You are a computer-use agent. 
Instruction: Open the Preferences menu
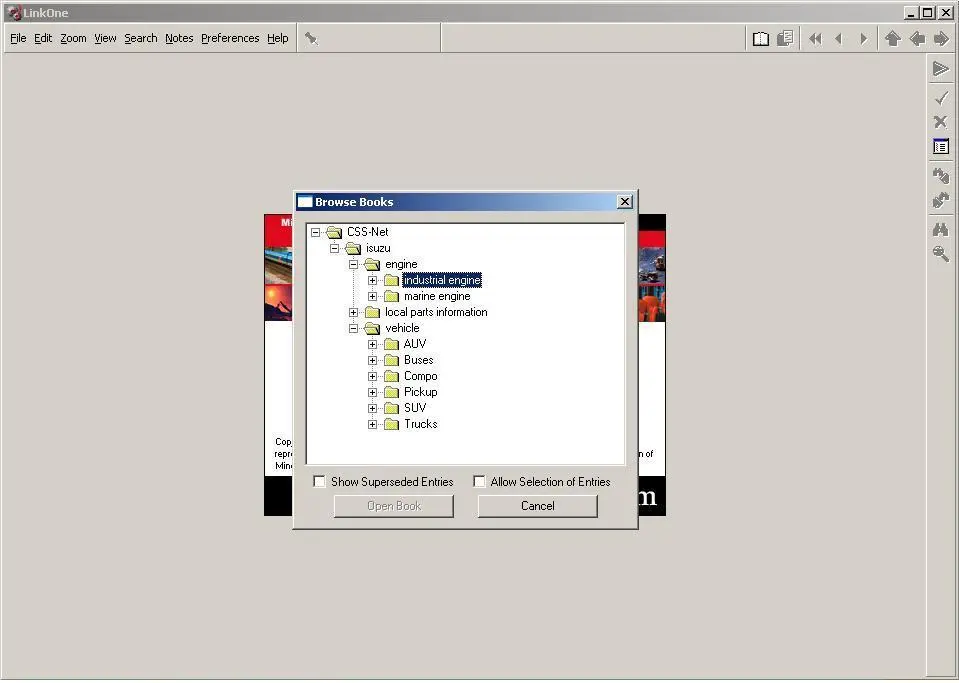coord(230,39)
